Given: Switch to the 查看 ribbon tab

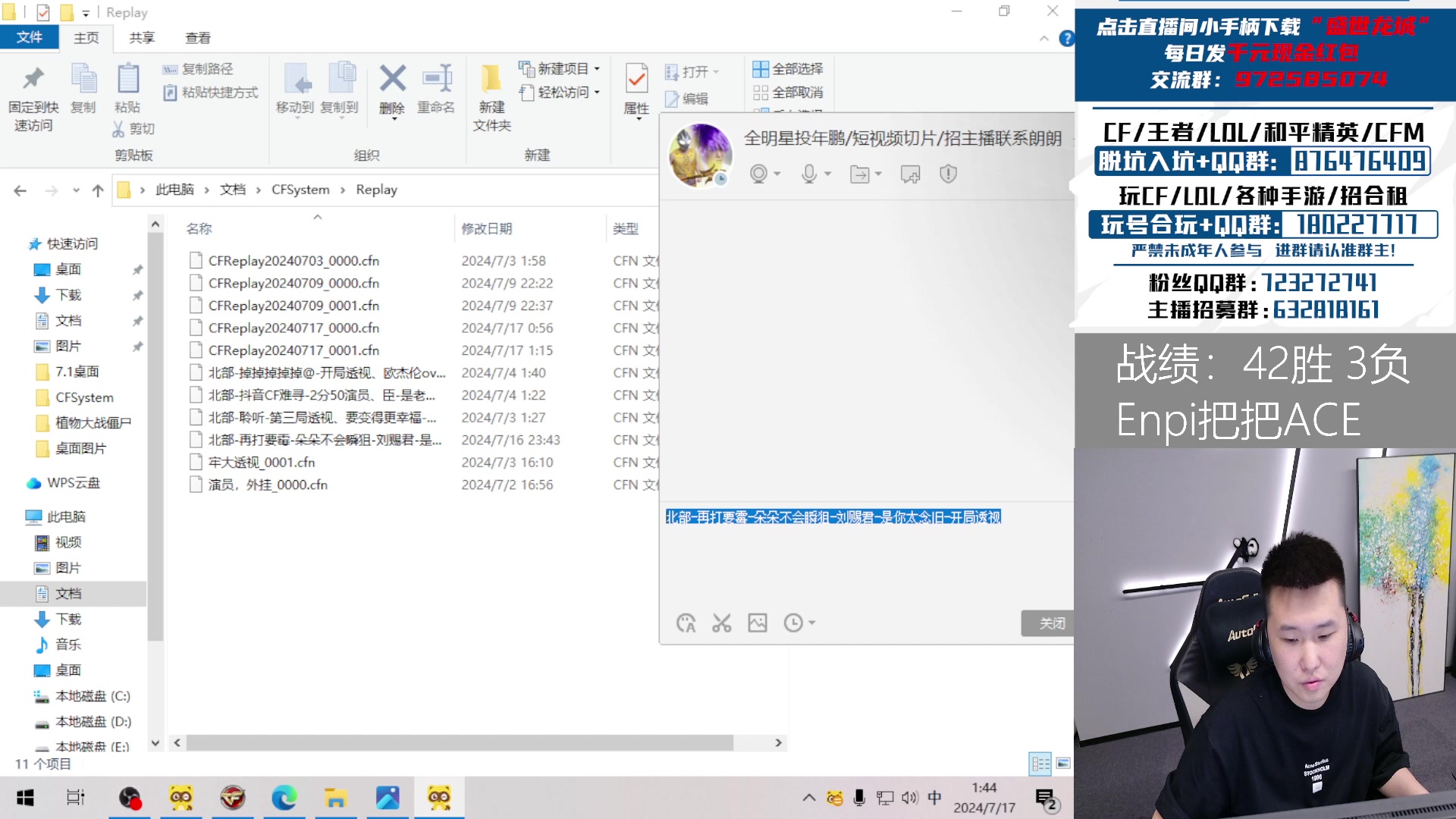Looking at the screenshot, I should tap(196, 37).
